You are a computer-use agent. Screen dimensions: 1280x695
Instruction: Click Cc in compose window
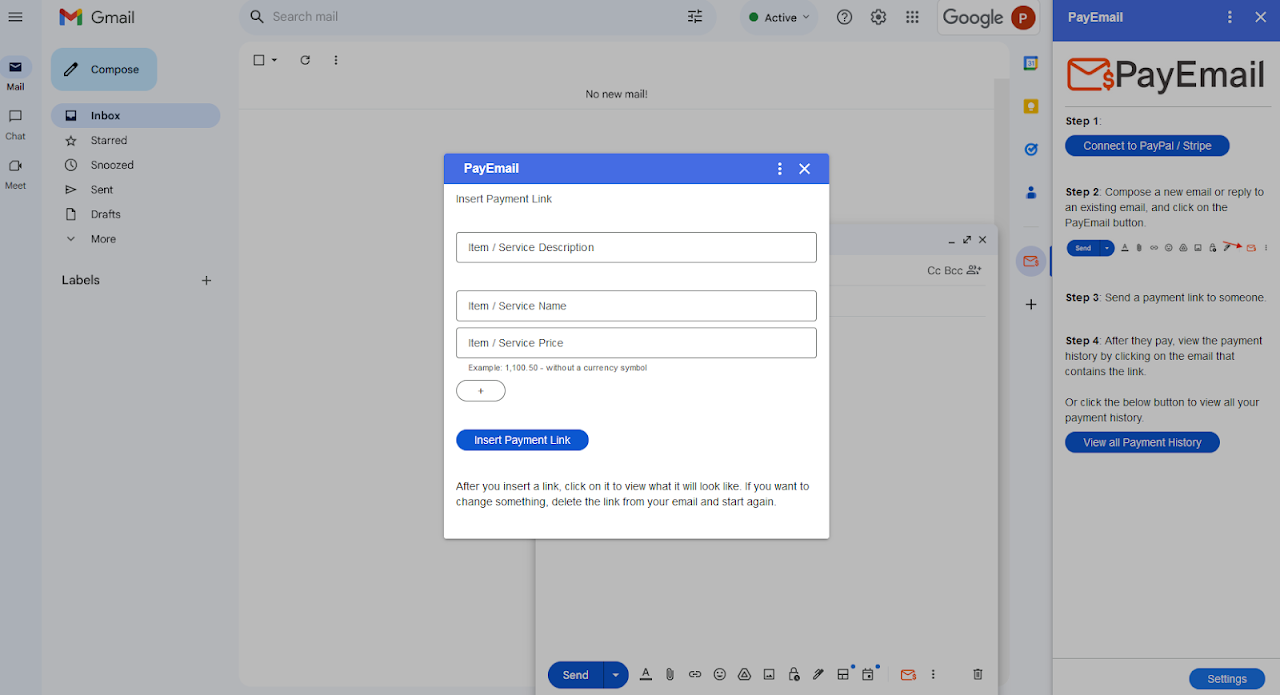934,270
